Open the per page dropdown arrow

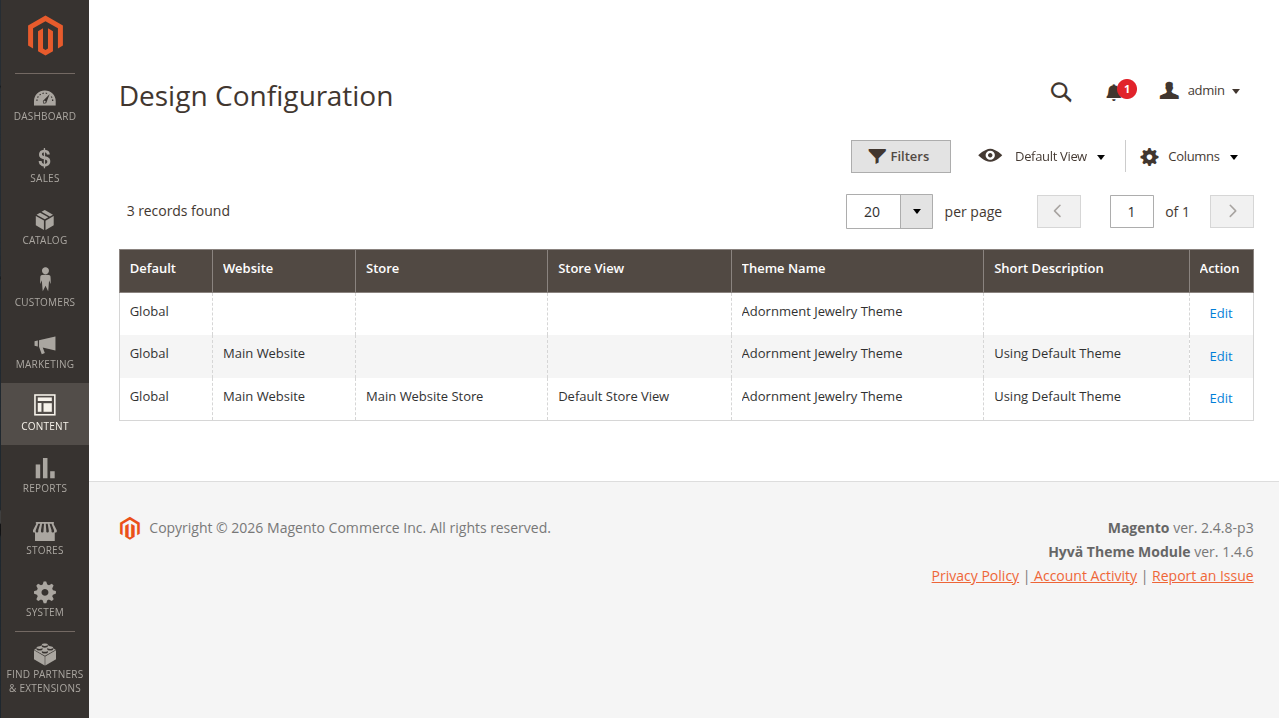pyautogui.click(x=917, y=211)
